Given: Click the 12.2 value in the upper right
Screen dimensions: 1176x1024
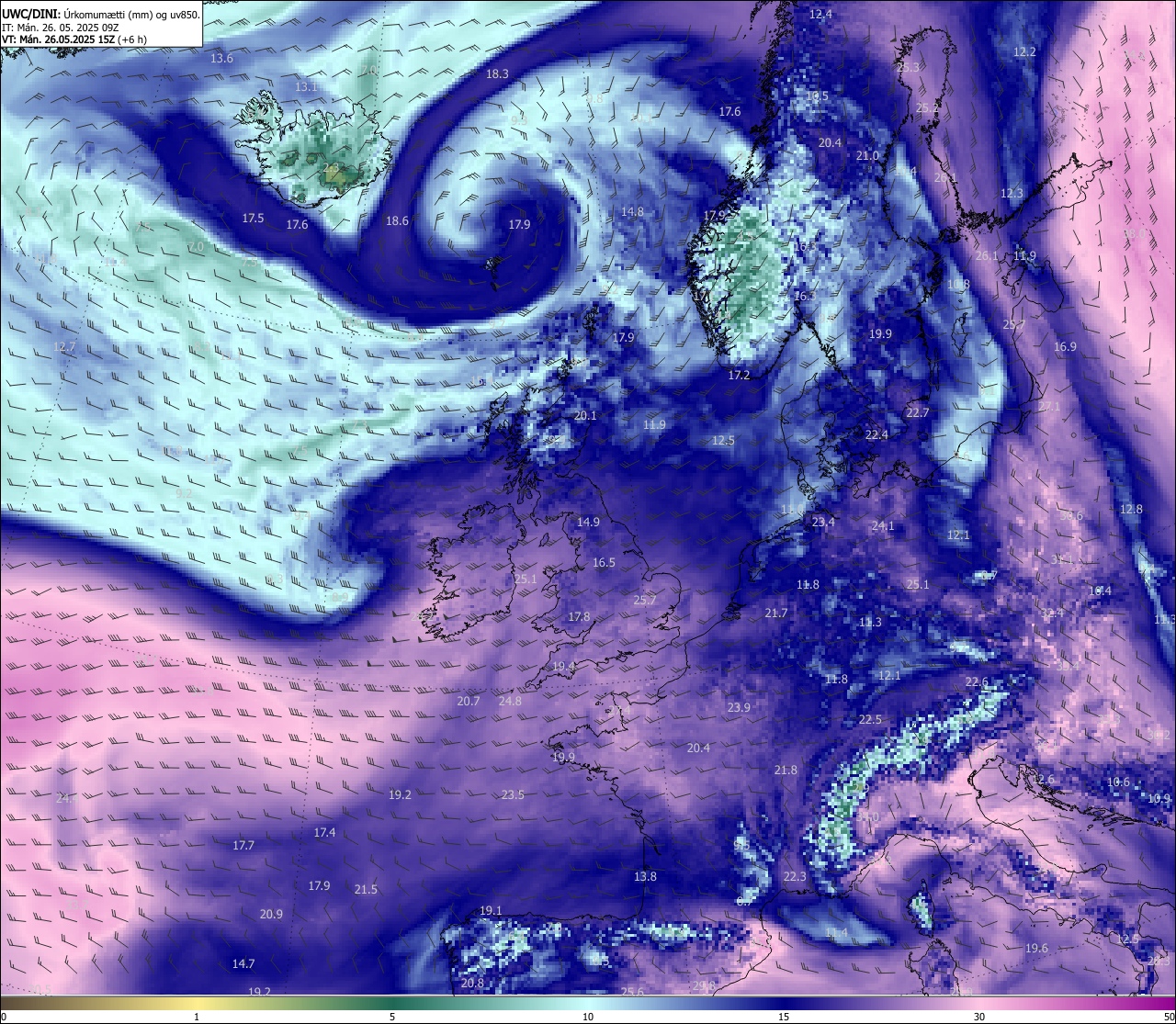Looking at the screenshot, I should click(x=1024, y=52).
